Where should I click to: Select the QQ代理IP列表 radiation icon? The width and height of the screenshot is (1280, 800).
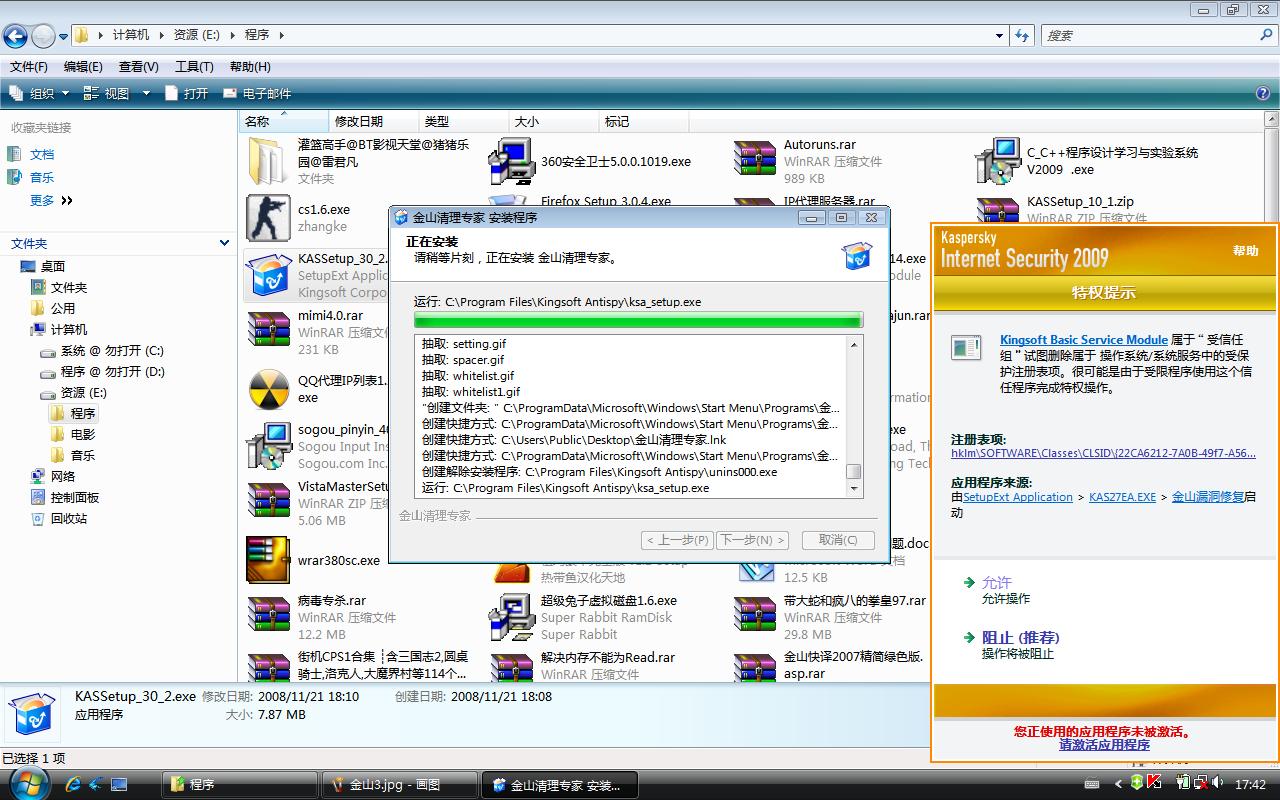[x=268, y=389]
